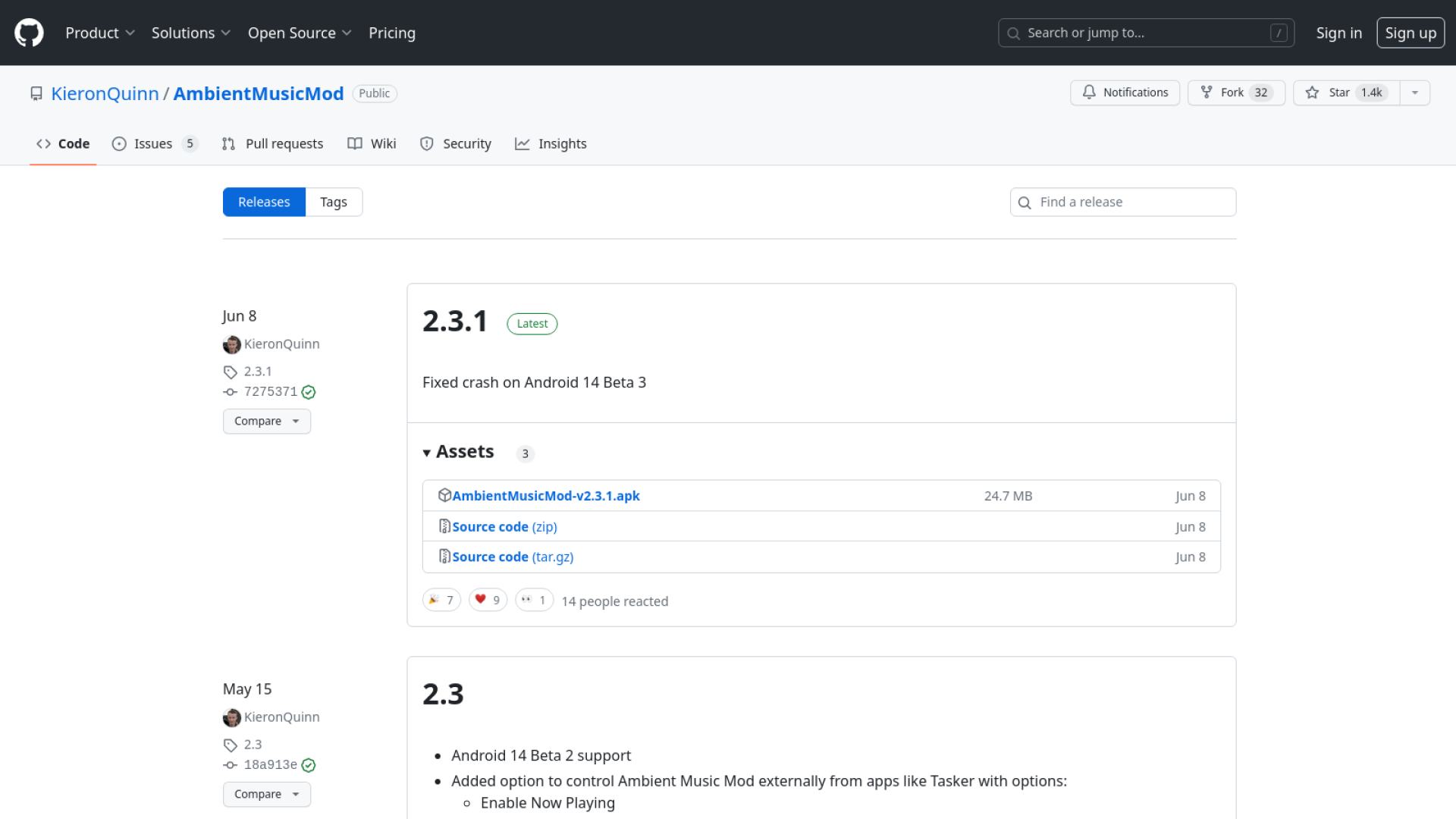Click the Notifications bell button
The image size is (1456, 819).
coord(1125,93)
